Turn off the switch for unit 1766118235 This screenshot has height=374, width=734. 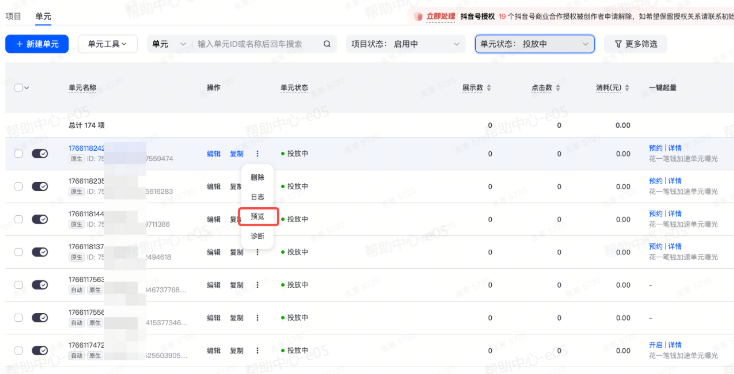pyautogui.click(x=40, y=186)
